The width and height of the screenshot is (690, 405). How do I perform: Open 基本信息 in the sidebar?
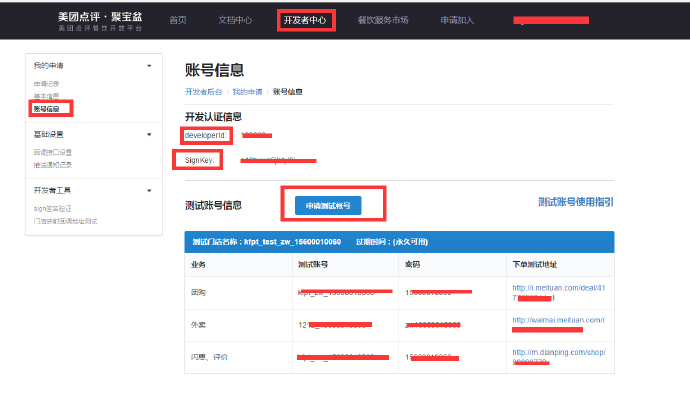[x=46, y=96]
